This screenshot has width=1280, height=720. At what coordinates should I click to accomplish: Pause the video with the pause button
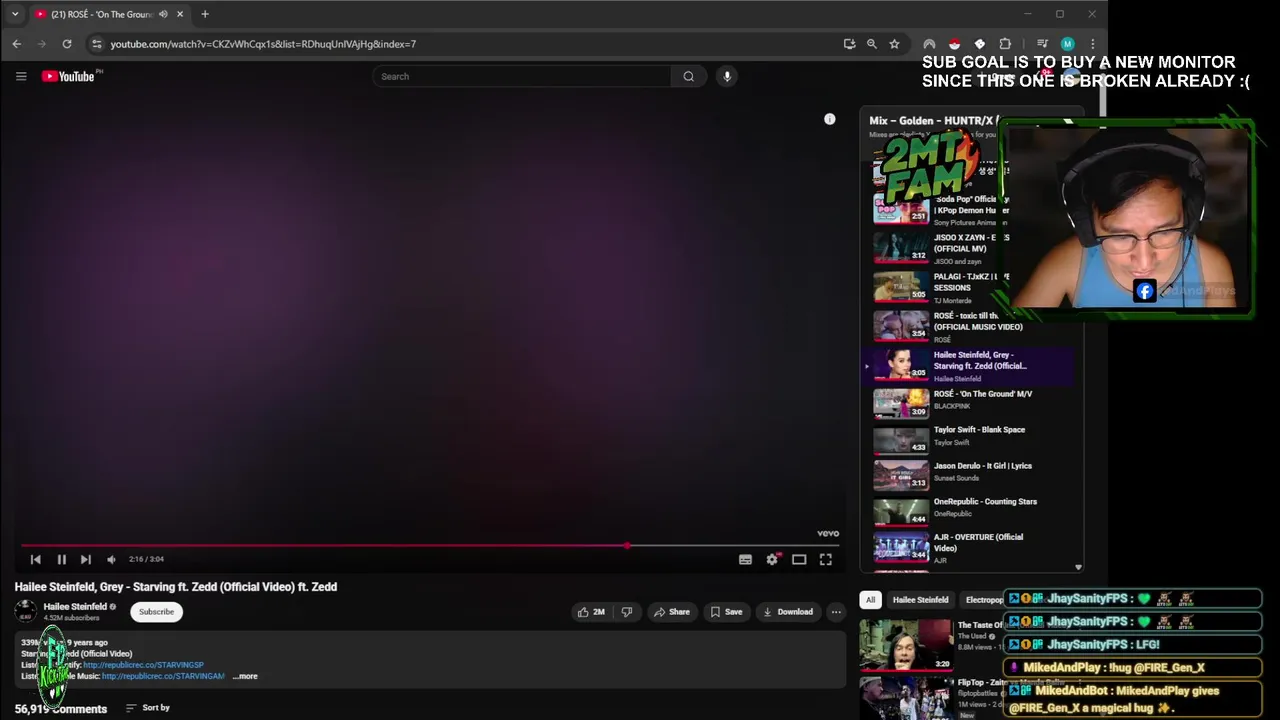click(x=61, y=559)
